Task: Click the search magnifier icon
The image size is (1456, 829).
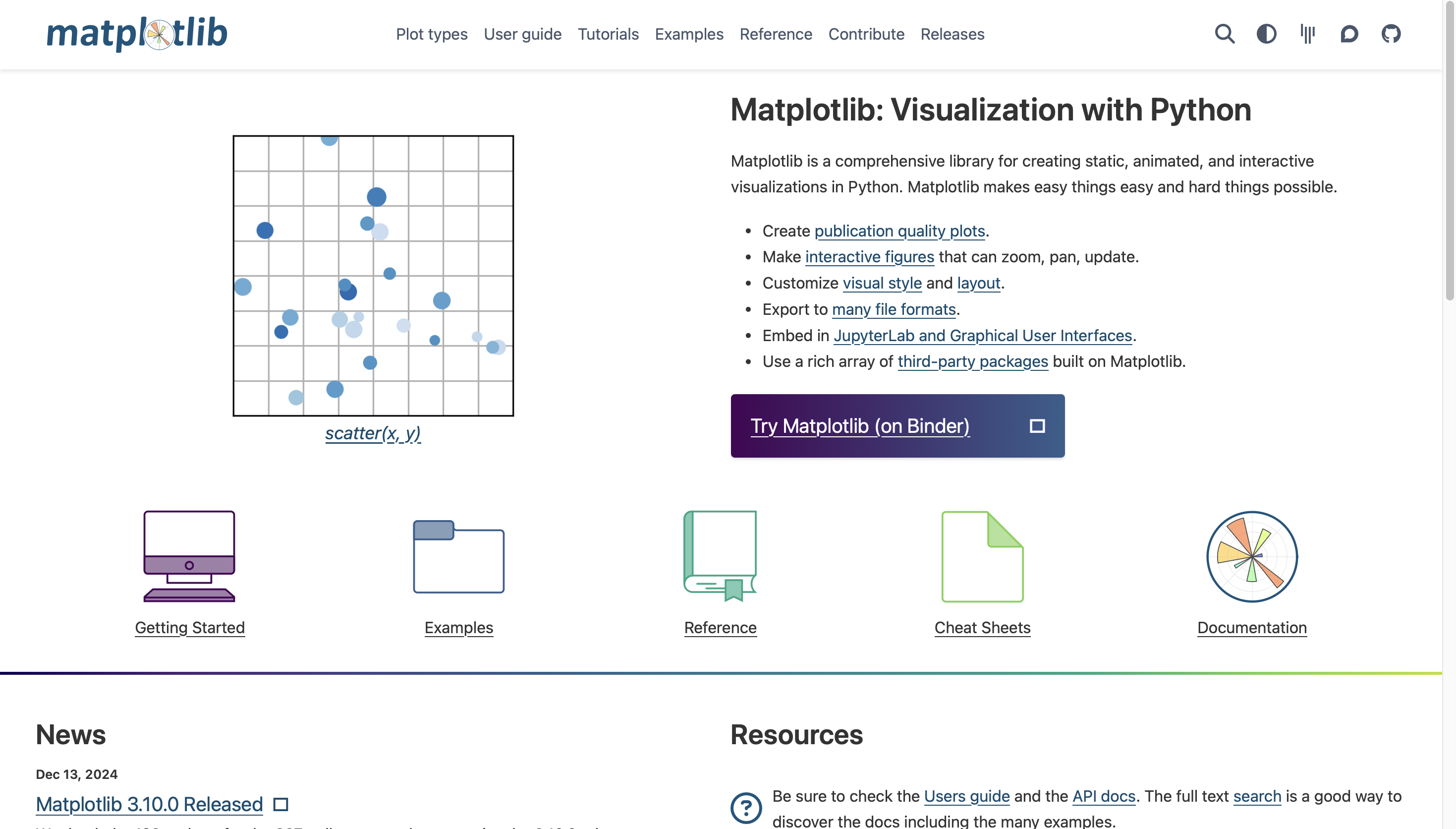Action: click(1225, 34)
